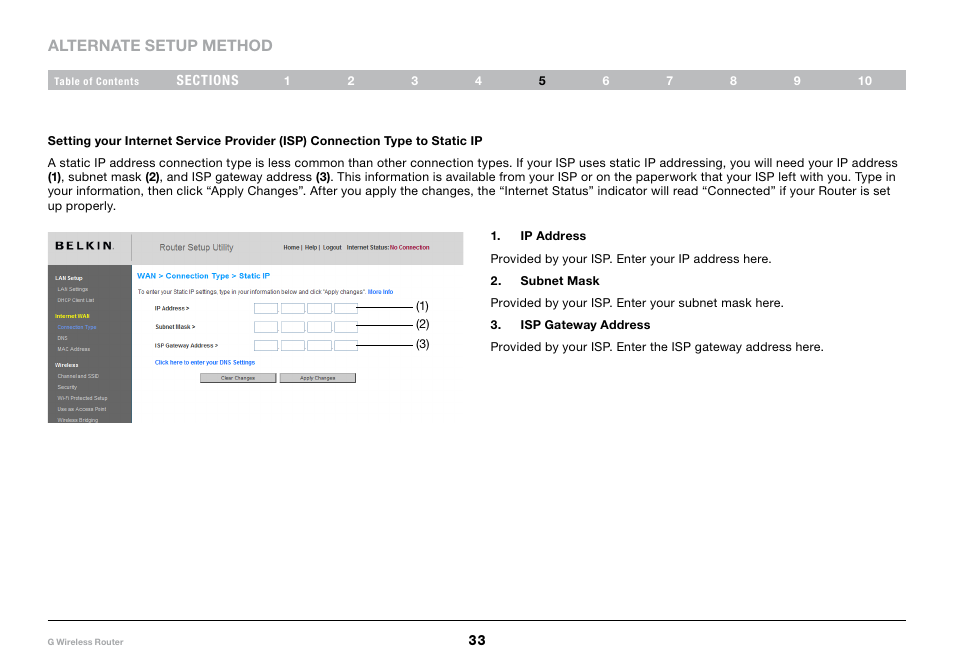Select Connection Type in sidebar
The image size is (954, 668).
tap(77, 327)
